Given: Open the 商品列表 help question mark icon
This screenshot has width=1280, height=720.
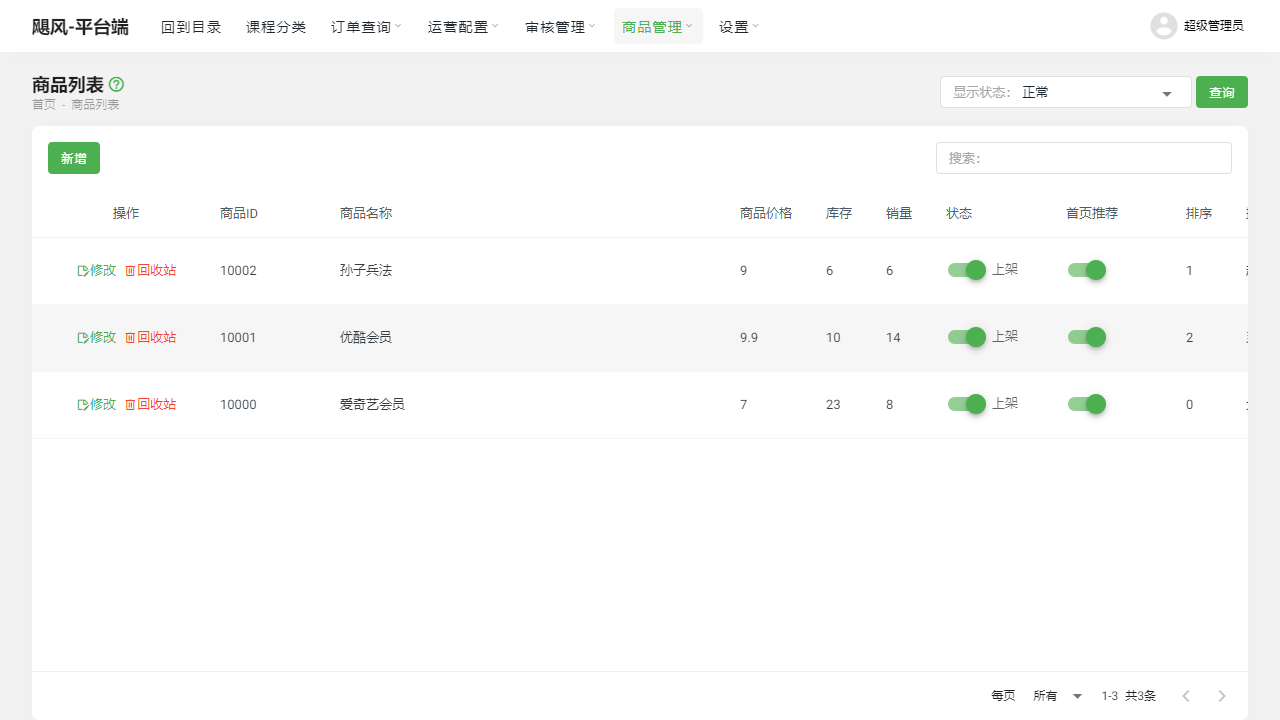Looking at the screenshot, I should (117, 85).
